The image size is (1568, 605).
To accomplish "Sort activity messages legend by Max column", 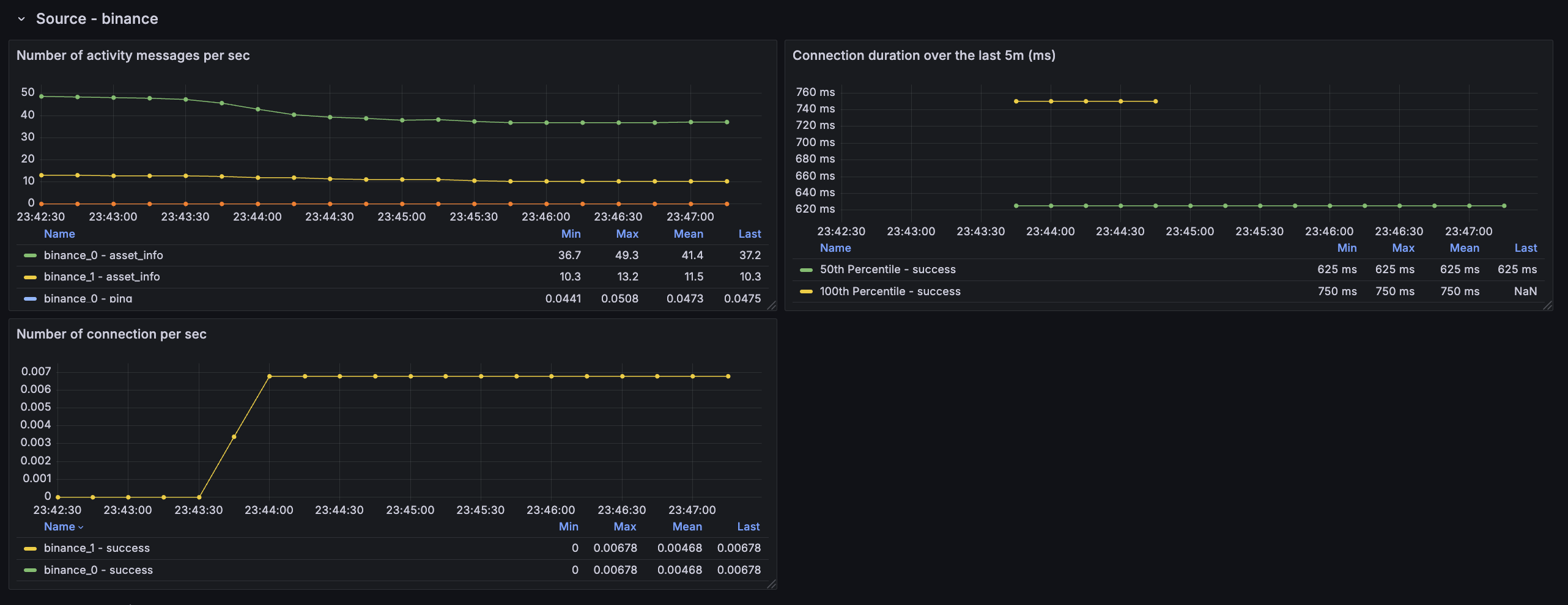I will [x=627, y=234].
